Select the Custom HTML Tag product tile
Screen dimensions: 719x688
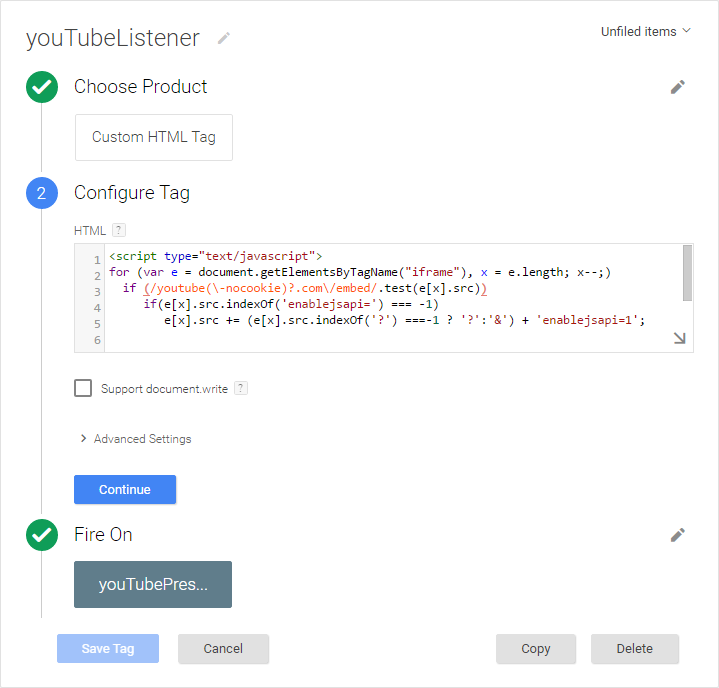click(154, 137)
